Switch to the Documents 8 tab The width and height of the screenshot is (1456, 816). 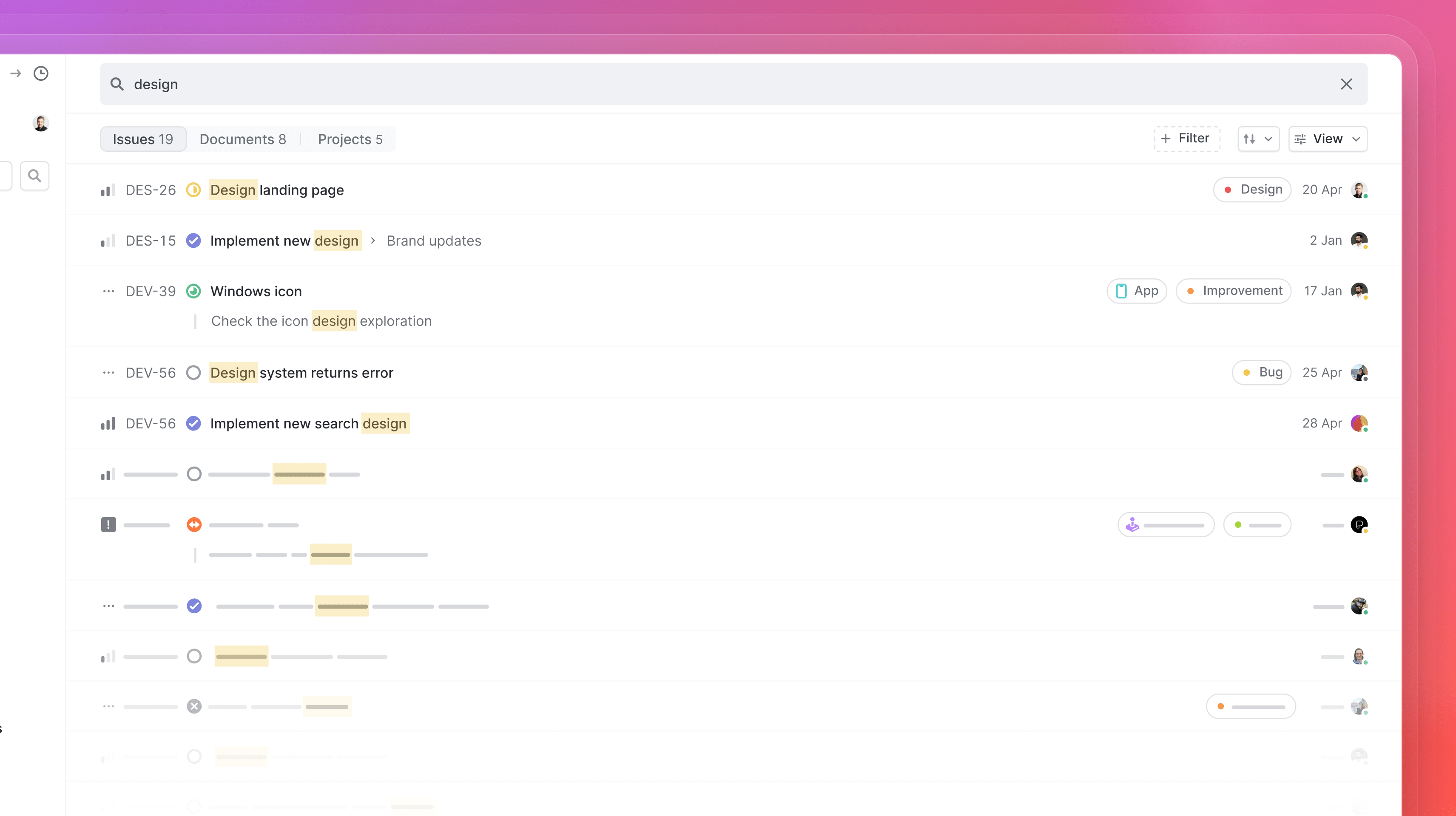pyautogui.click(x=243, y=139)
